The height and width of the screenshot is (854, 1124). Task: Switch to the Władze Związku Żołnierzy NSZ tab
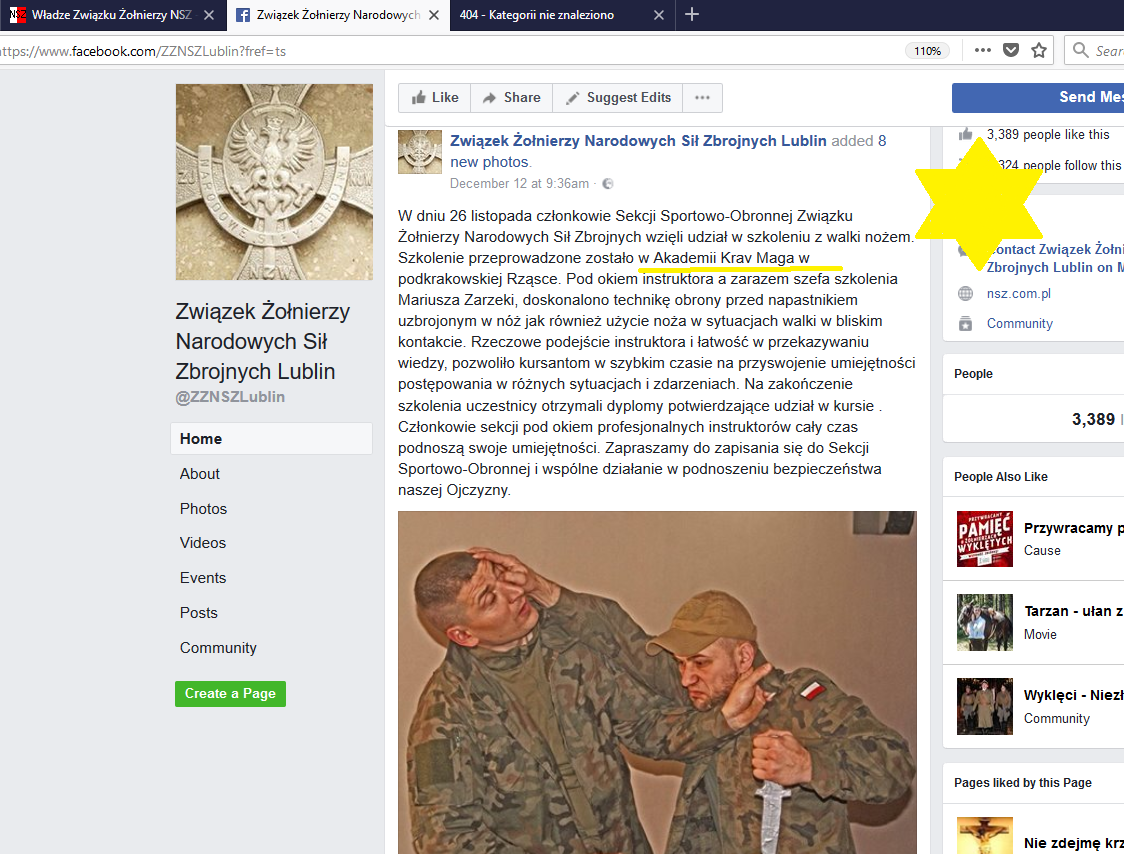[x=111, y=15]
